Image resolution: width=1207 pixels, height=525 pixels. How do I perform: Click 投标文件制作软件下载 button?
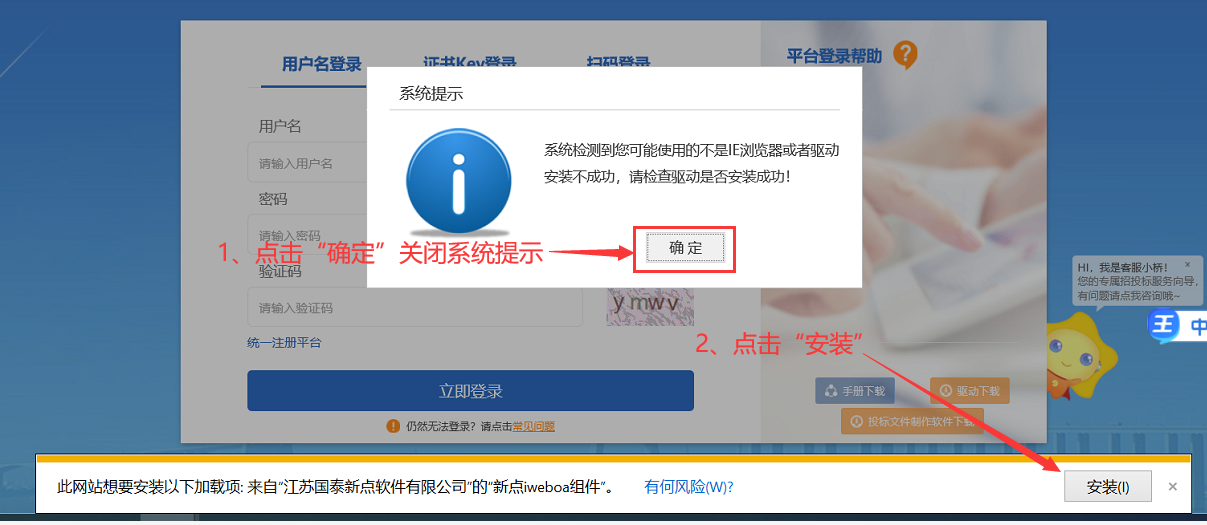[x=912, y=421]
